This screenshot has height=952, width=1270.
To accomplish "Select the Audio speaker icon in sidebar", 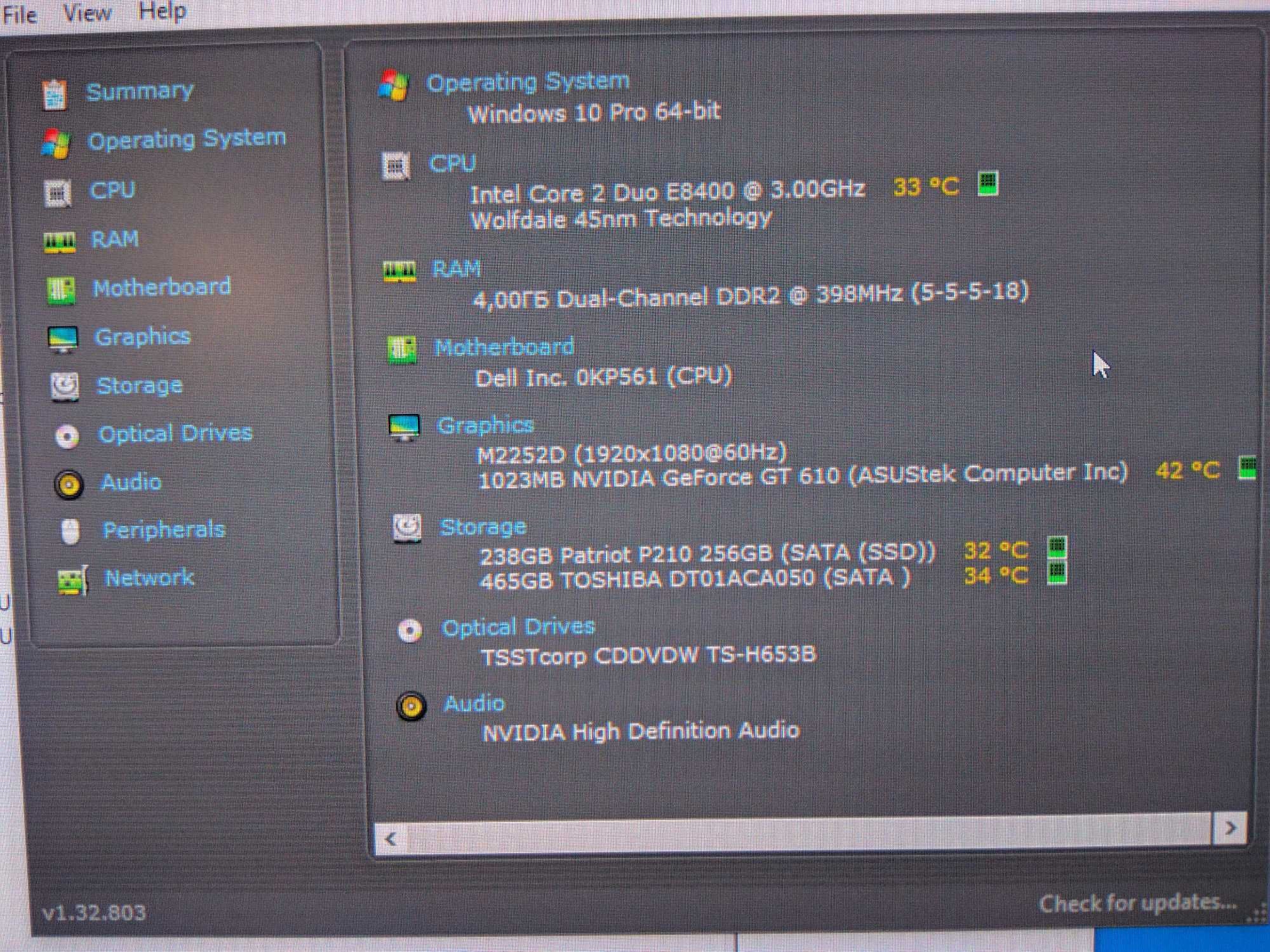I will pyautogui.click(x=69, y=486).
